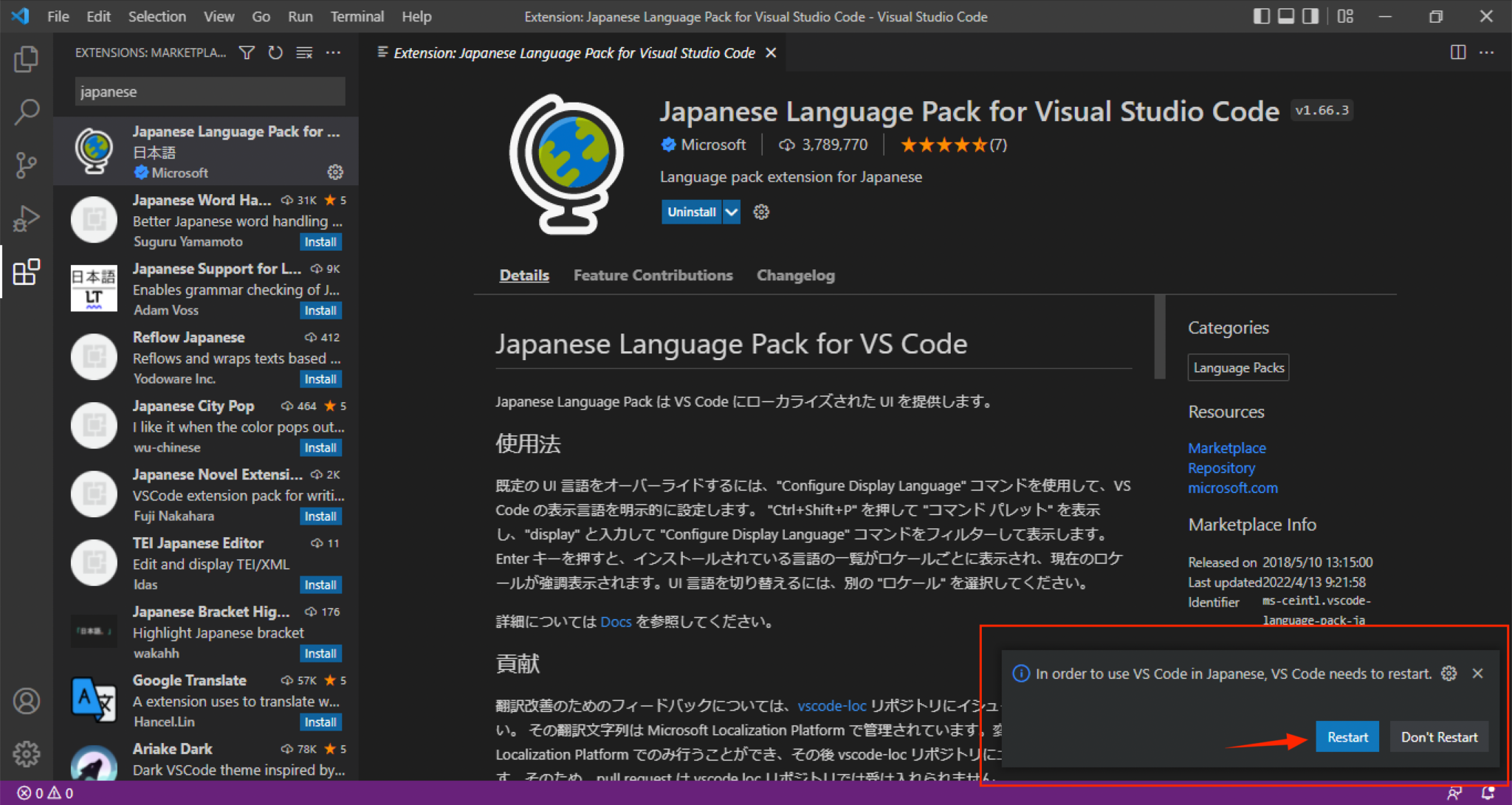Refresh the extensions list
The image size is (1512, 805).
click(x=275, y=52)
